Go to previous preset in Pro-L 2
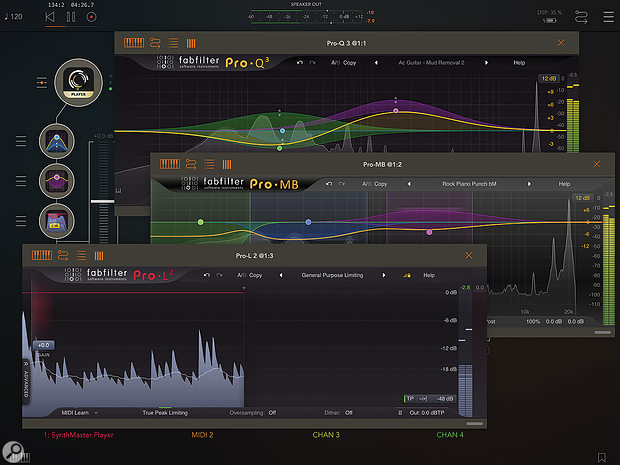Image resolution: width=620 pixels, height=465 pixels. 281,275
